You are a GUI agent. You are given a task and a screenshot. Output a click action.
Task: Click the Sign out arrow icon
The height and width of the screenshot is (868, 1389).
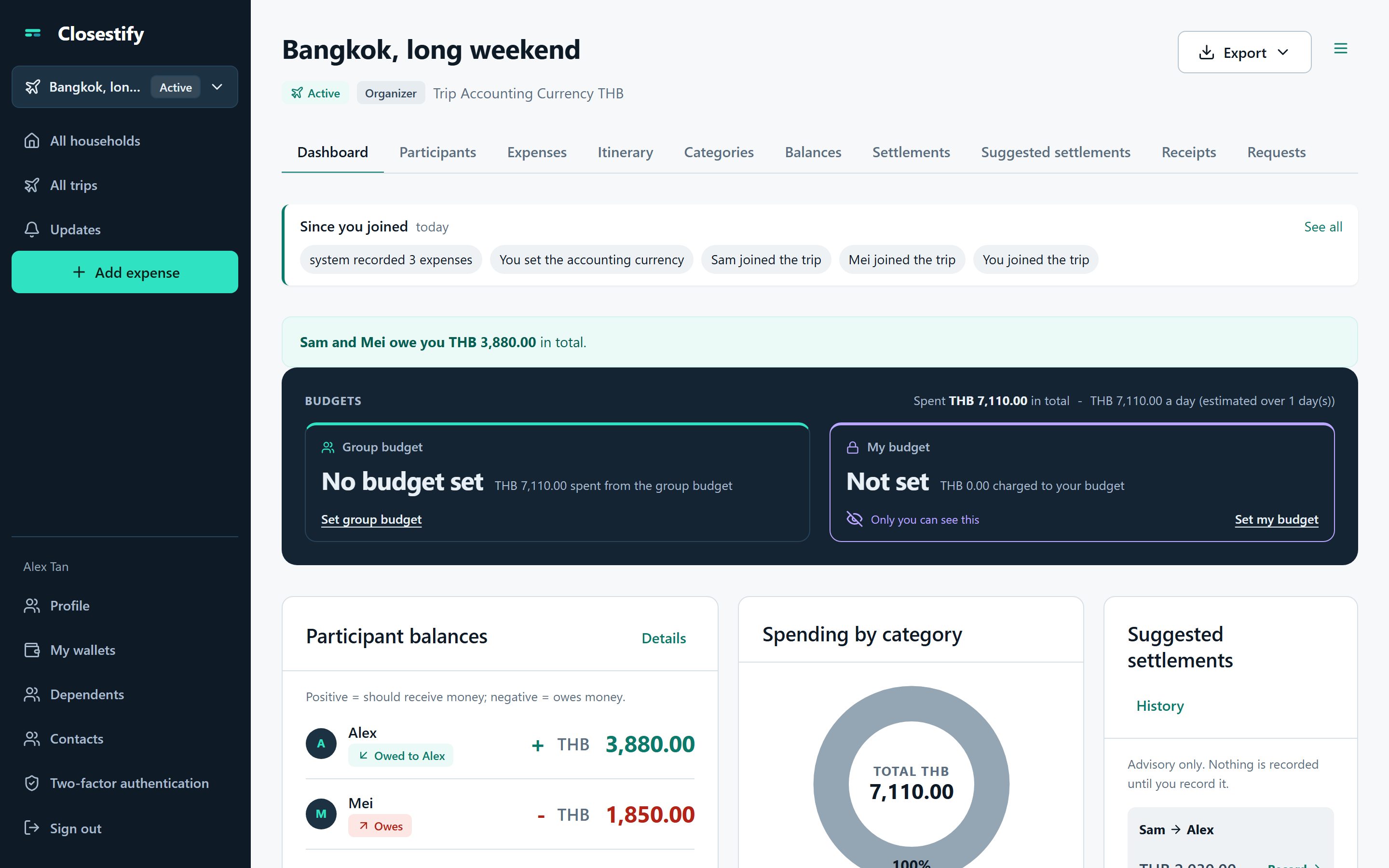pos(32,827)
